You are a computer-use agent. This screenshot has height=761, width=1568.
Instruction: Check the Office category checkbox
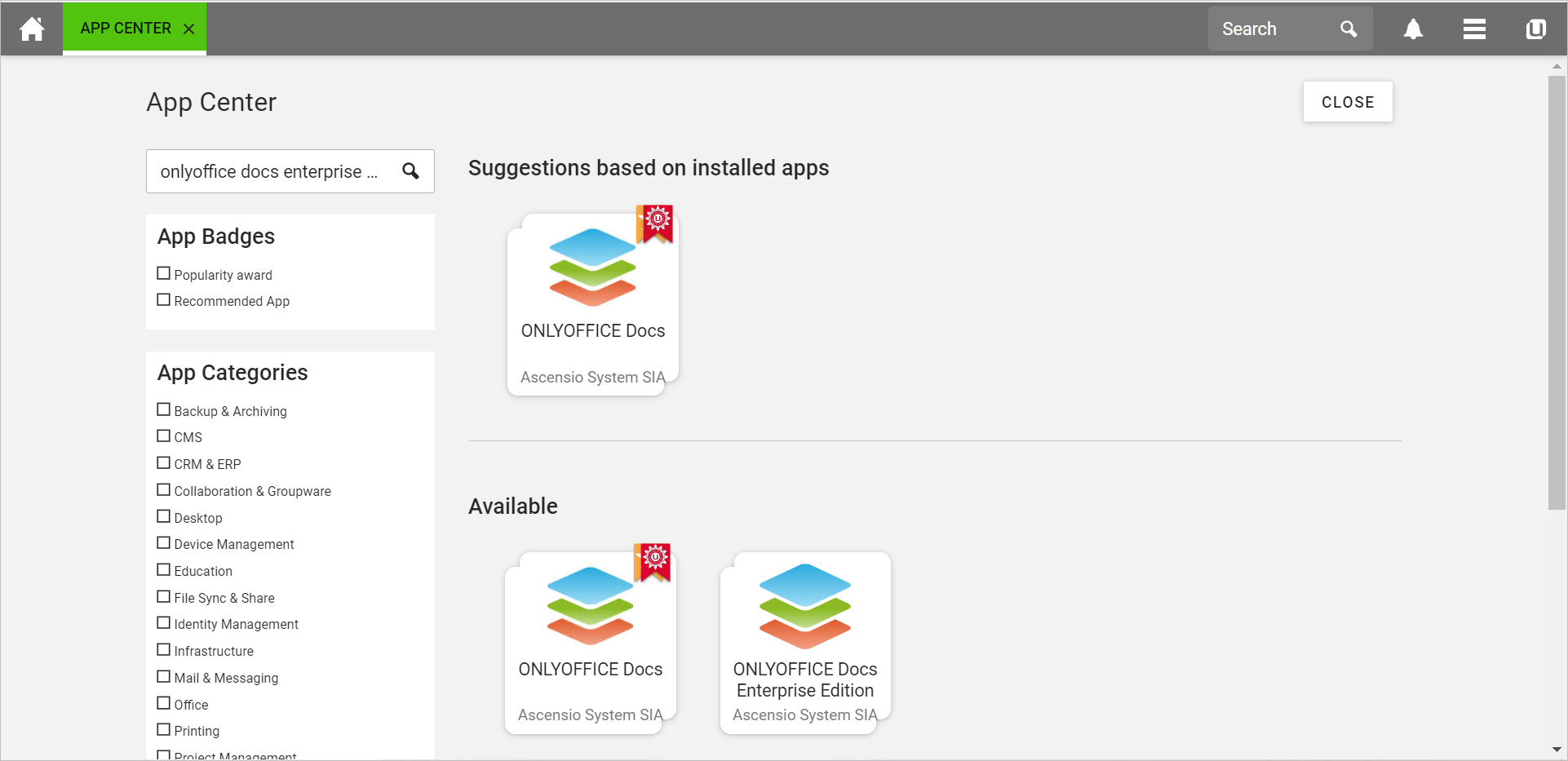pos(163,702)
